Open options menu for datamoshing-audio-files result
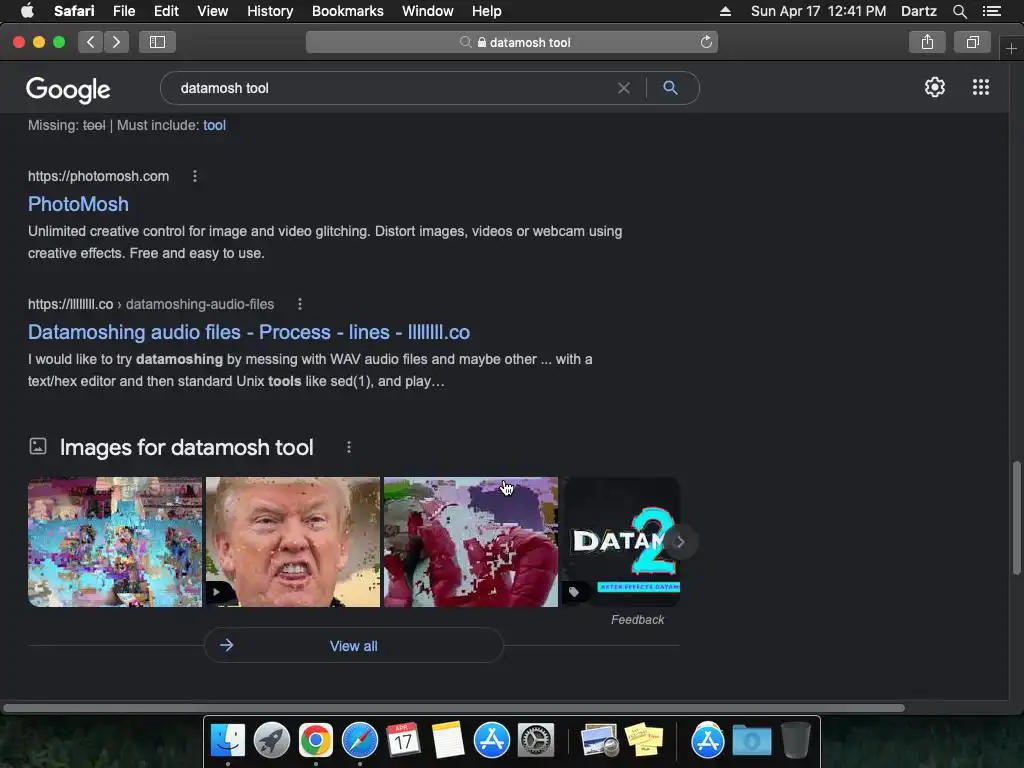This screenshot has width=1024, height=768. point(300,304)
